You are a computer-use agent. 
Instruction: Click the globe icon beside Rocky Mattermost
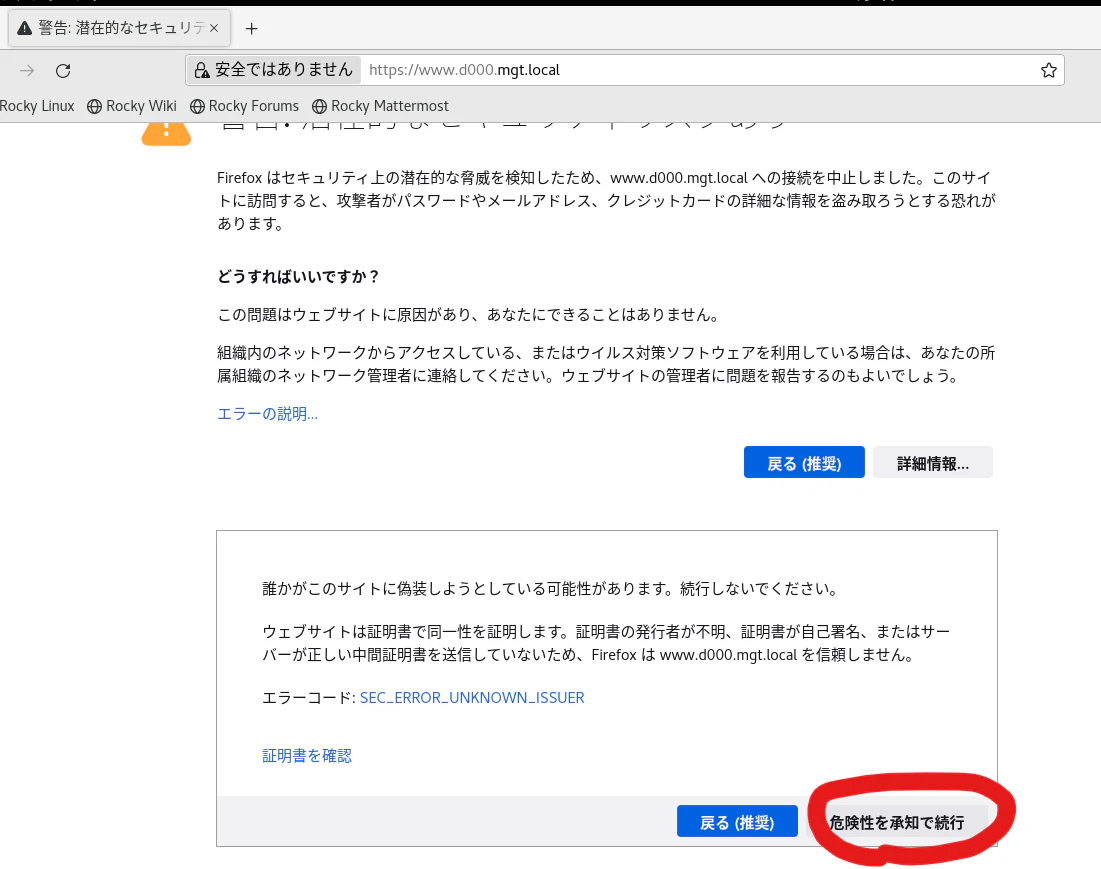[319, 107]
